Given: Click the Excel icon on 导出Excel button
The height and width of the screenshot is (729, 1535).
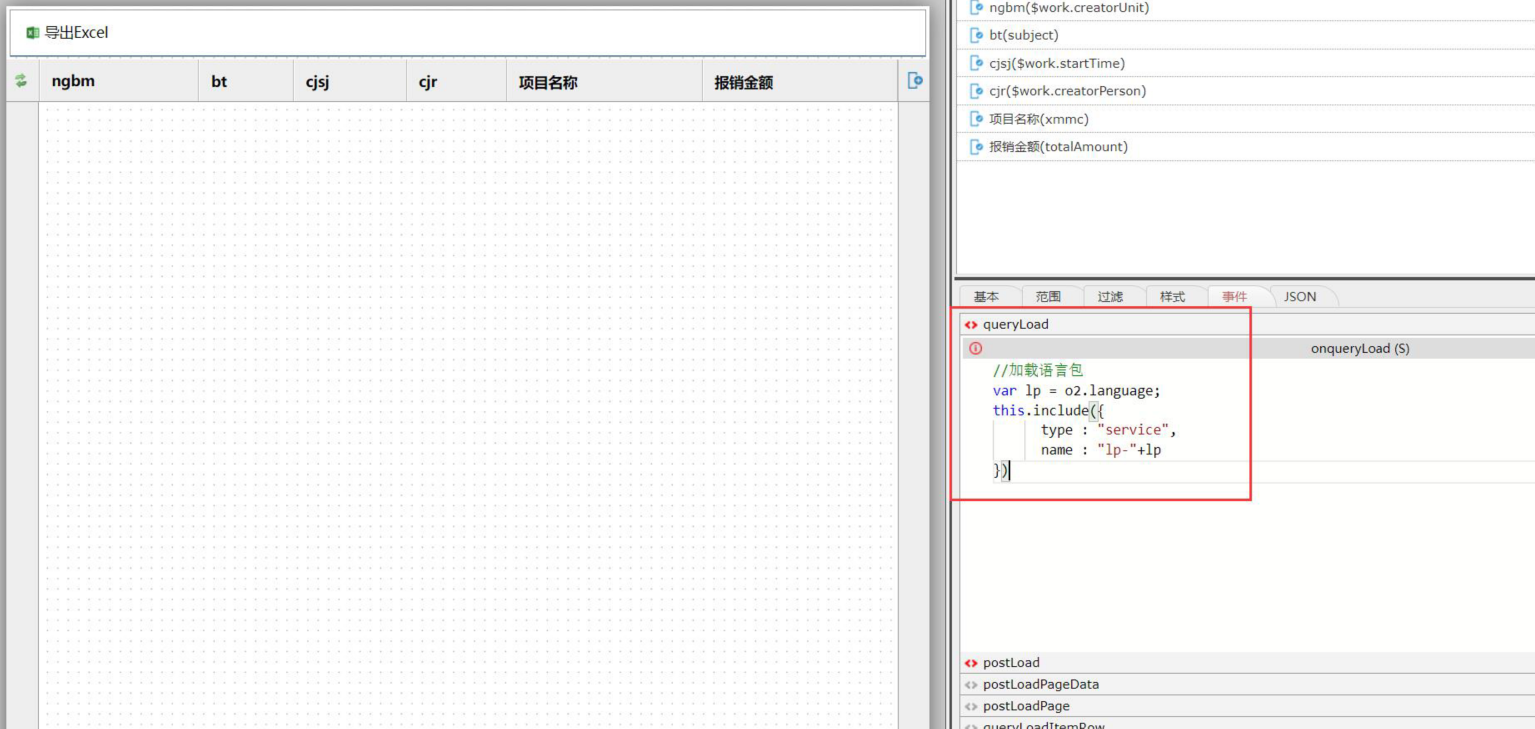Looking at the screenshot, I should [33, 33].
